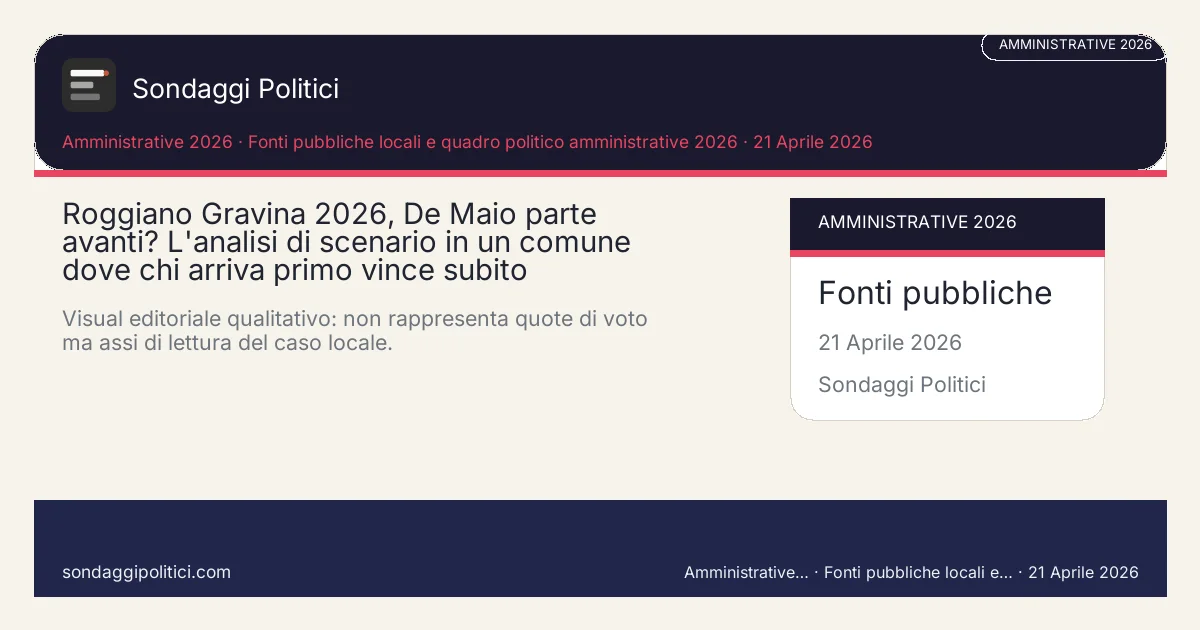
Task: Click the header text about Fonti pubbliche locali
Action: [x=492, y=142]
